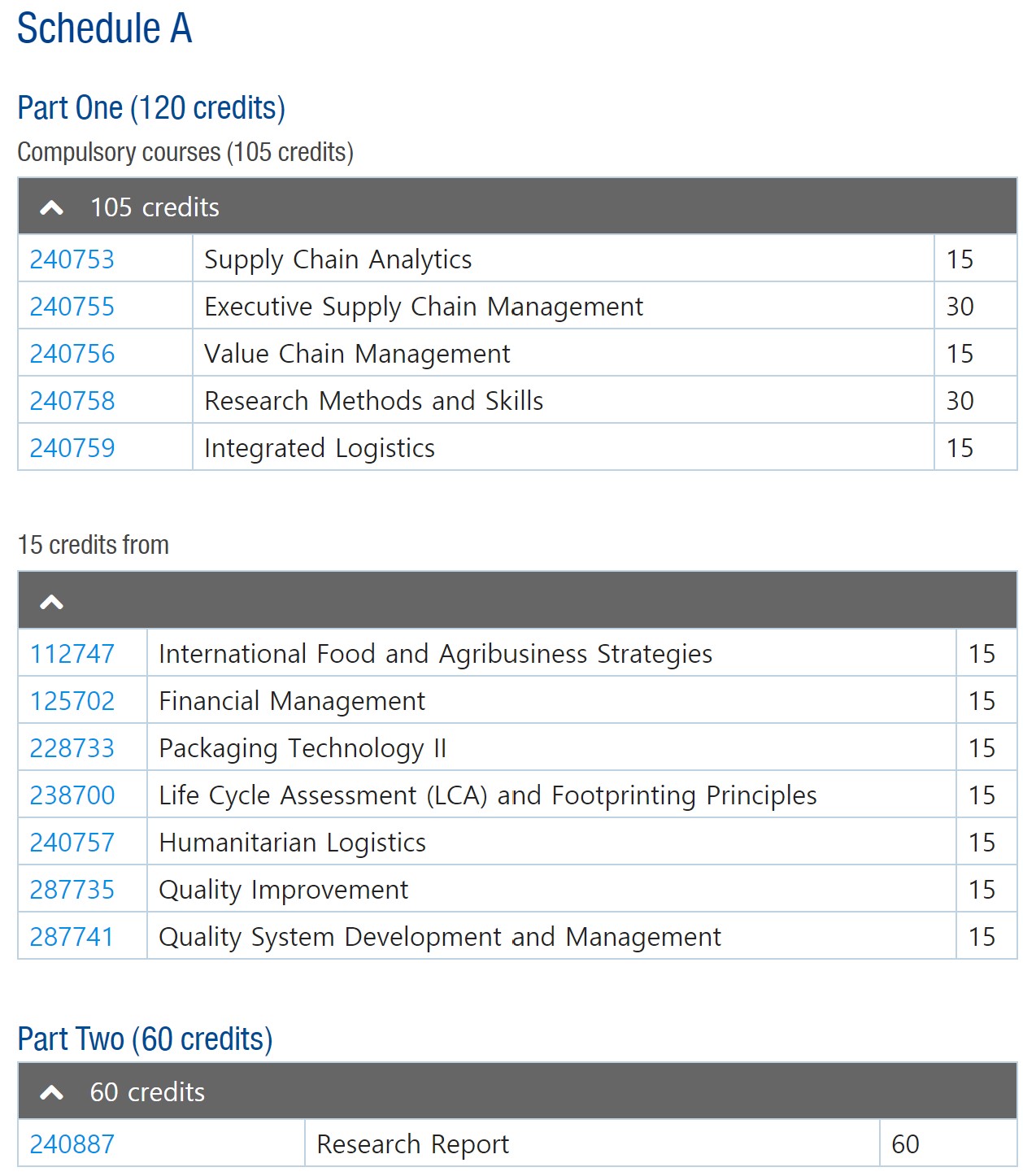Image resolution: width=1023 pixels, height=1176 pixels.
Task: Open course code 125702 link
Action: [72, 701]
